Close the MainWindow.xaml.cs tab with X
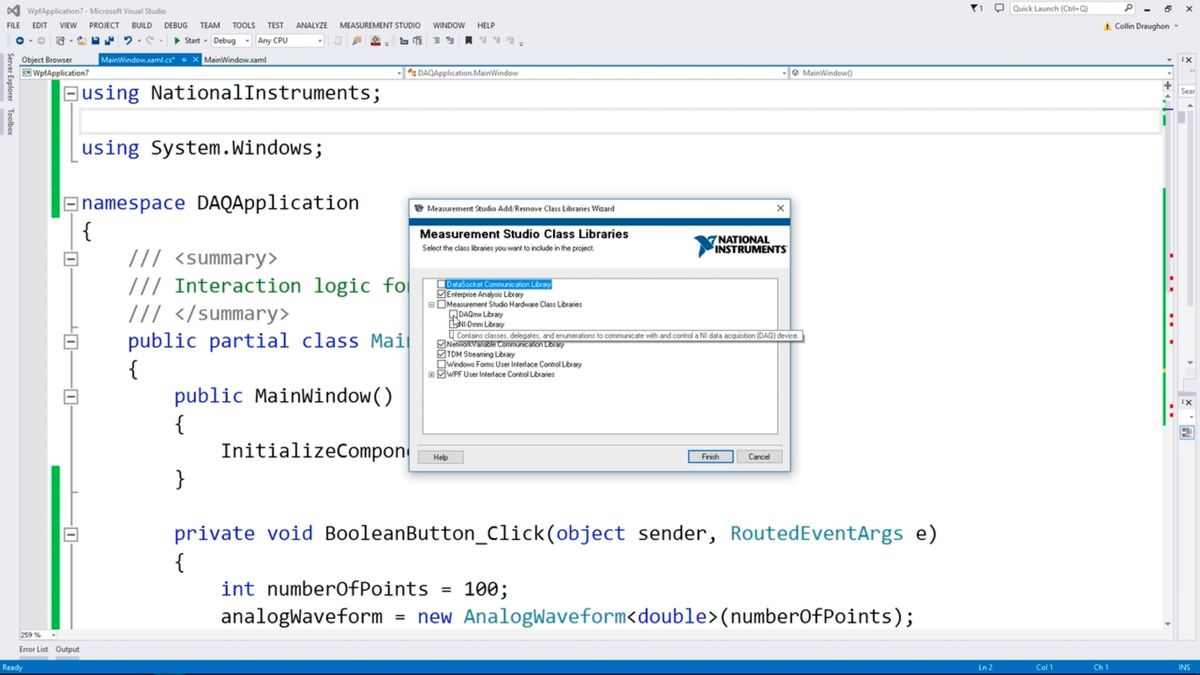The width and height of the screenshot is (1200, 675). [195, 60]
